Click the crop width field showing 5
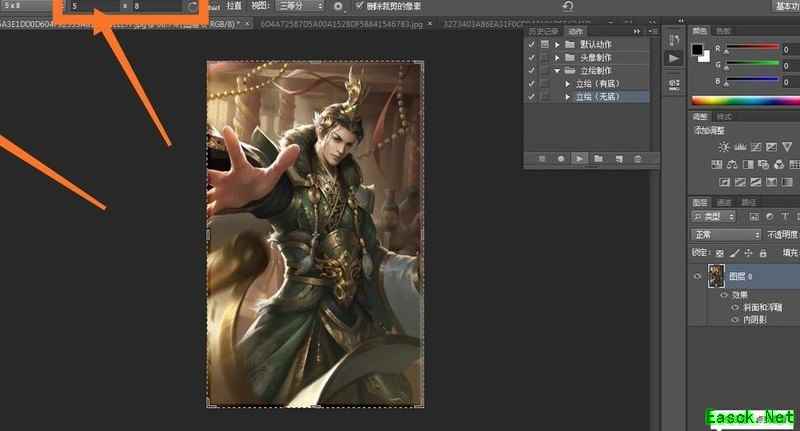The image size is (800, 431). pos(90,6)
